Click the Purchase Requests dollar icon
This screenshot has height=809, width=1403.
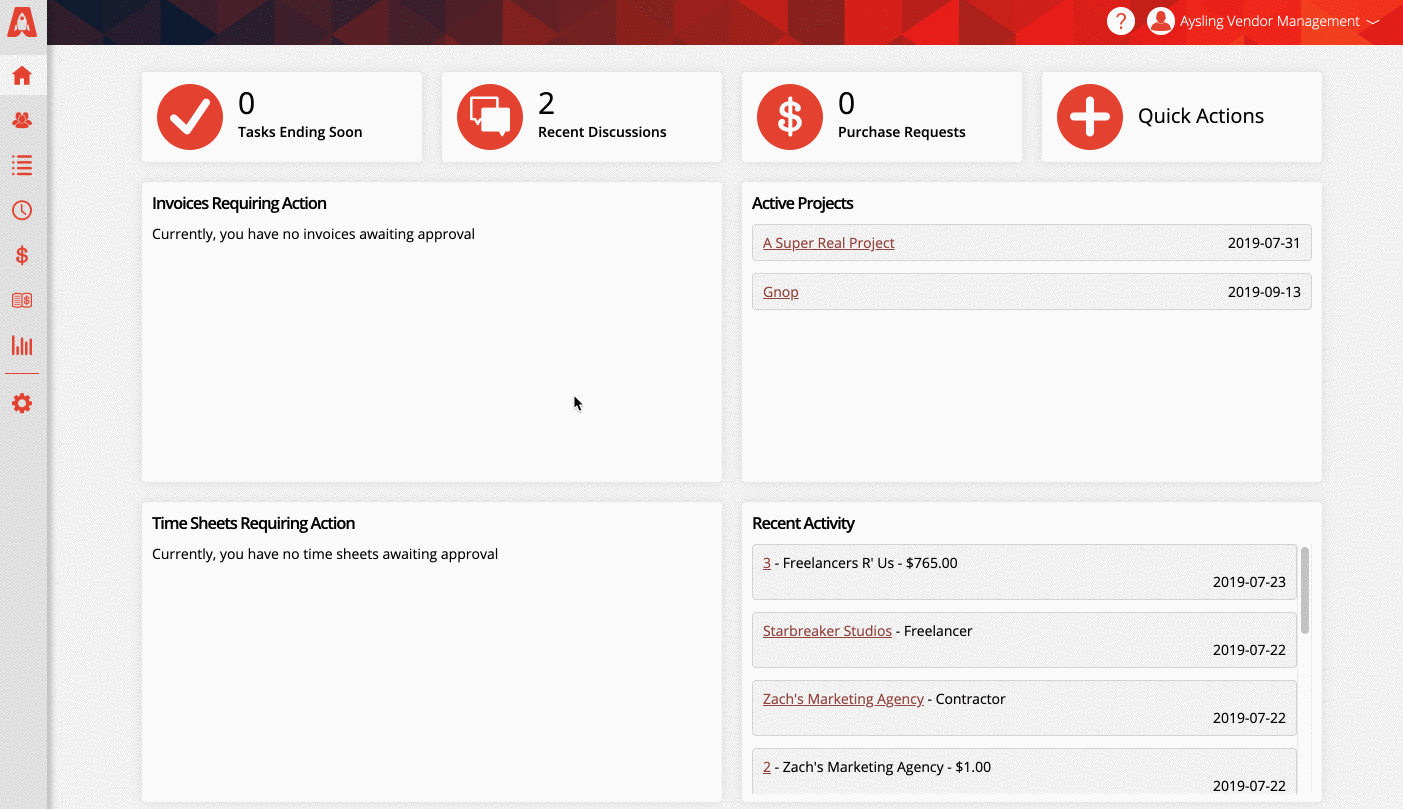tap(790, 117)
